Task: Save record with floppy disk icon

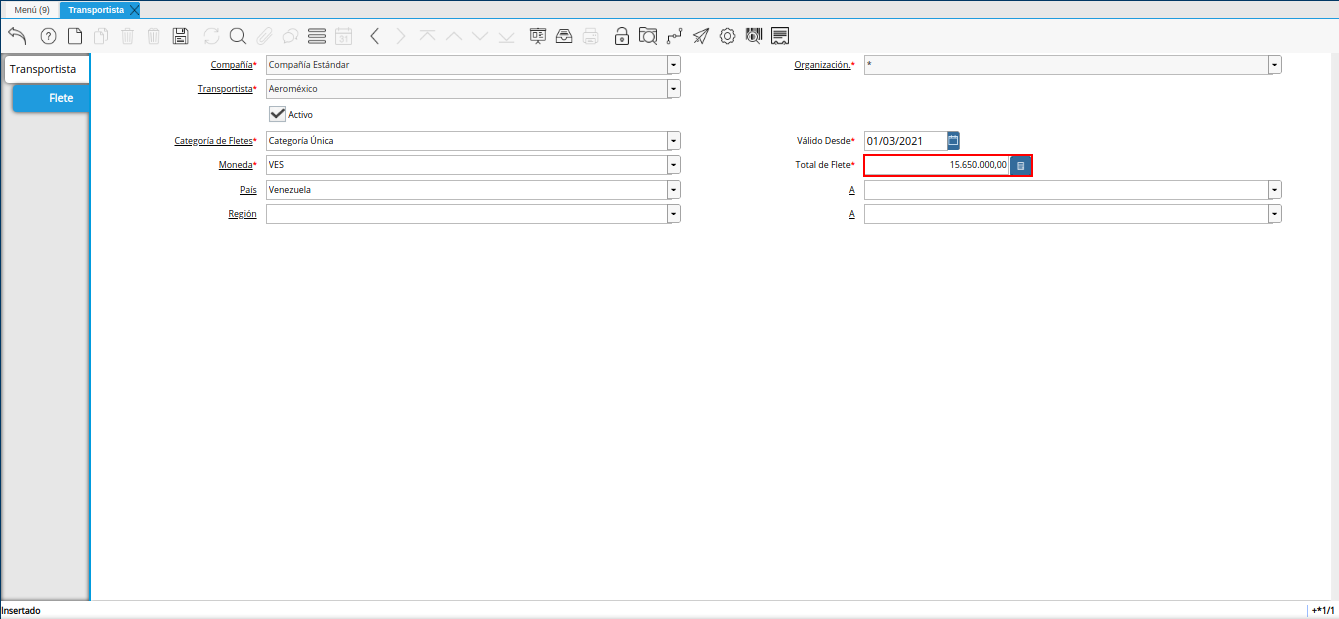Action: click(180, 36)
